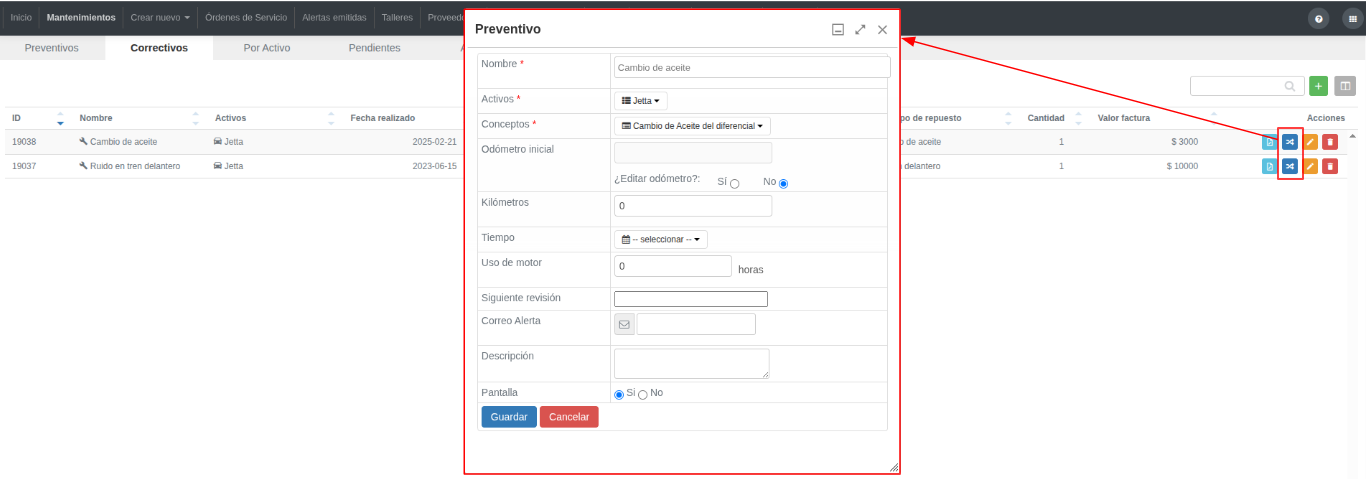Delete the $ 3000 row with the trash icon
The width and height of the screenshot is (1366, 479).
pos(1330,142)
